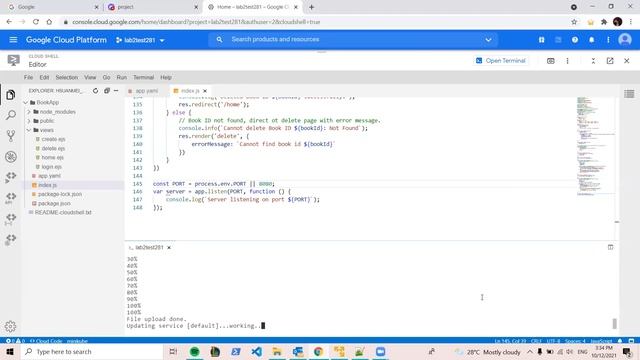Open the Help menu

pyautogui.click(x=166, y=77)
